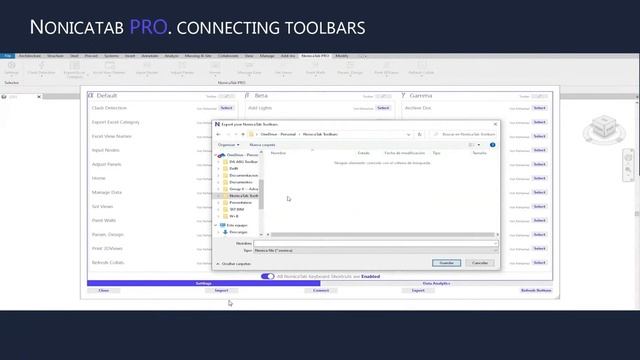The image size is (640, 360).
Task: Close the project browser tab
Action: coord(39,97)
